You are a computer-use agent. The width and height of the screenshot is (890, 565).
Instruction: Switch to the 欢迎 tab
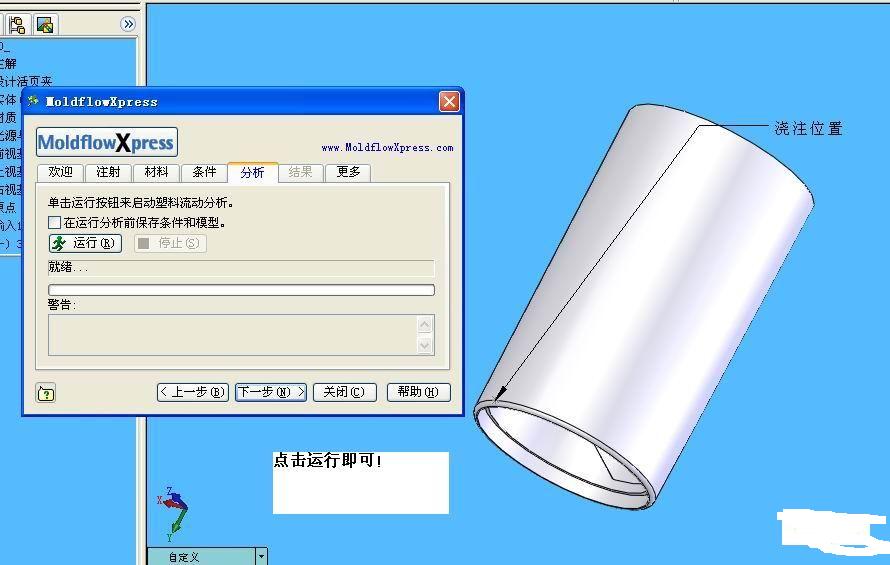pos(60,172)
